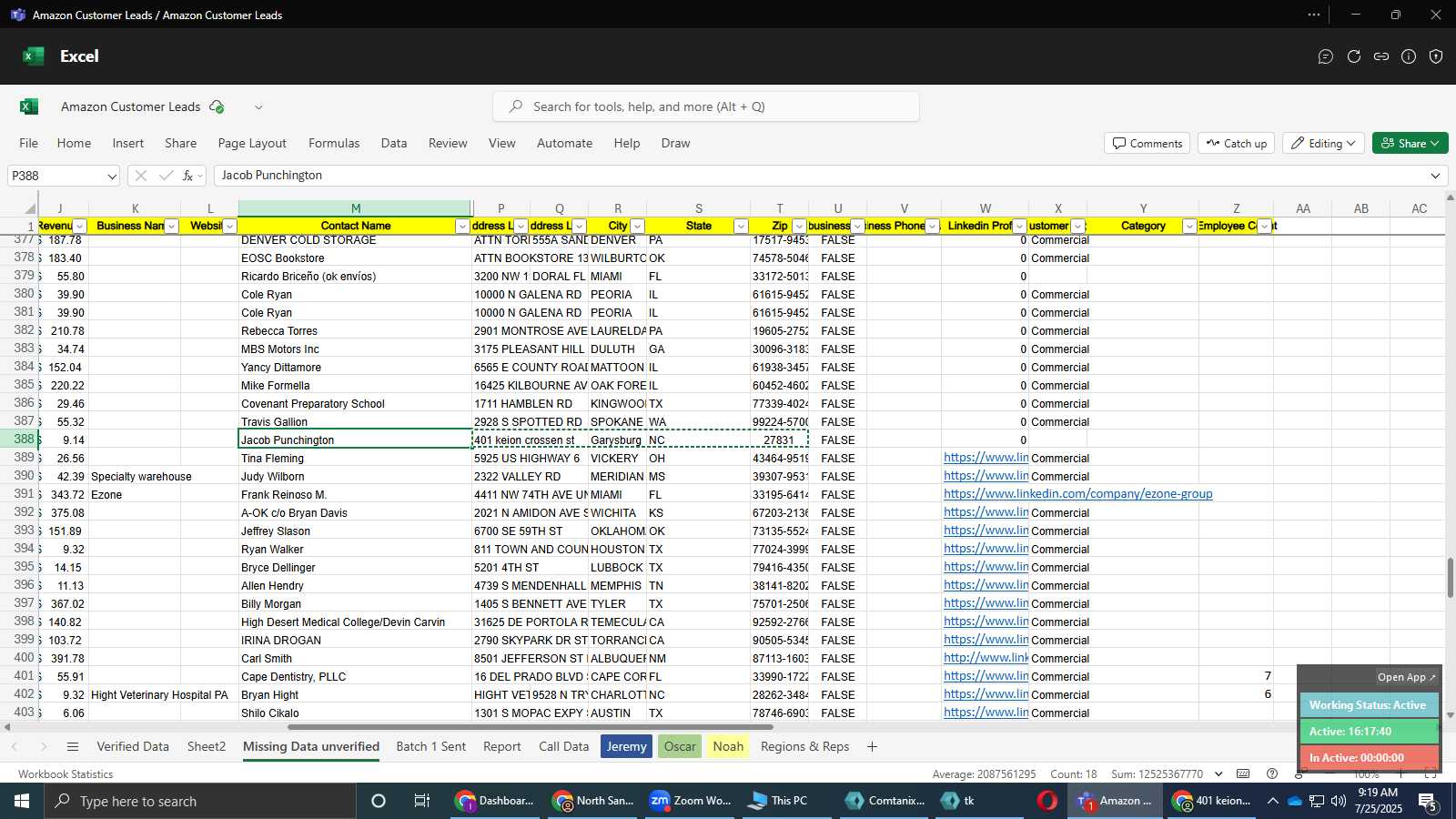Click the green Share button
Screen dimensions: 1456x819
(x=1410, y=144)
